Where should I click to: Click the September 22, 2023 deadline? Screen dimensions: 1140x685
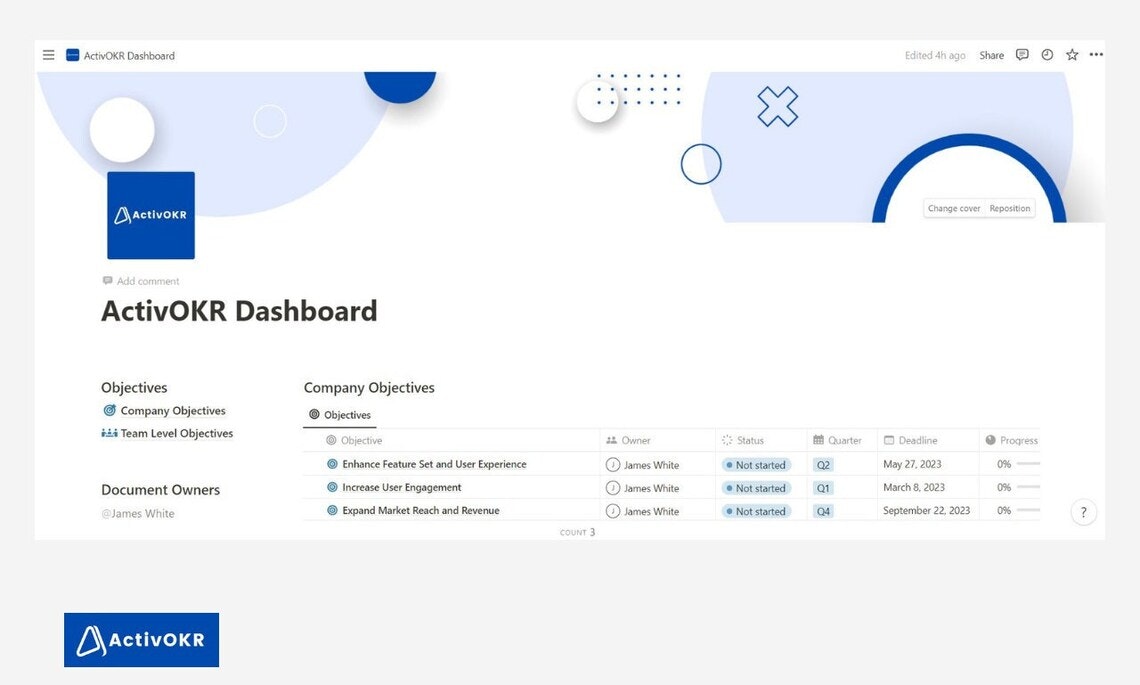(x=926, y=510)
